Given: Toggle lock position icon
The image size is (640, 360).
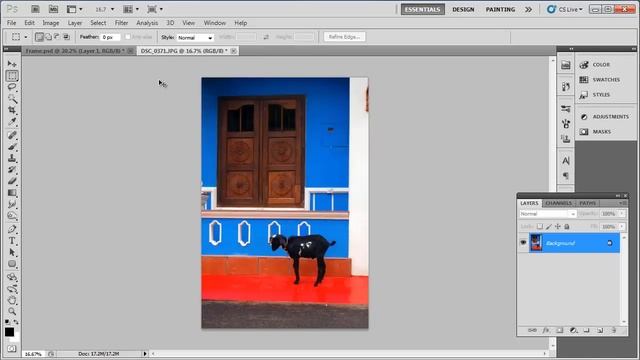Looking at the screenshot, I should (x=558, y=227).
